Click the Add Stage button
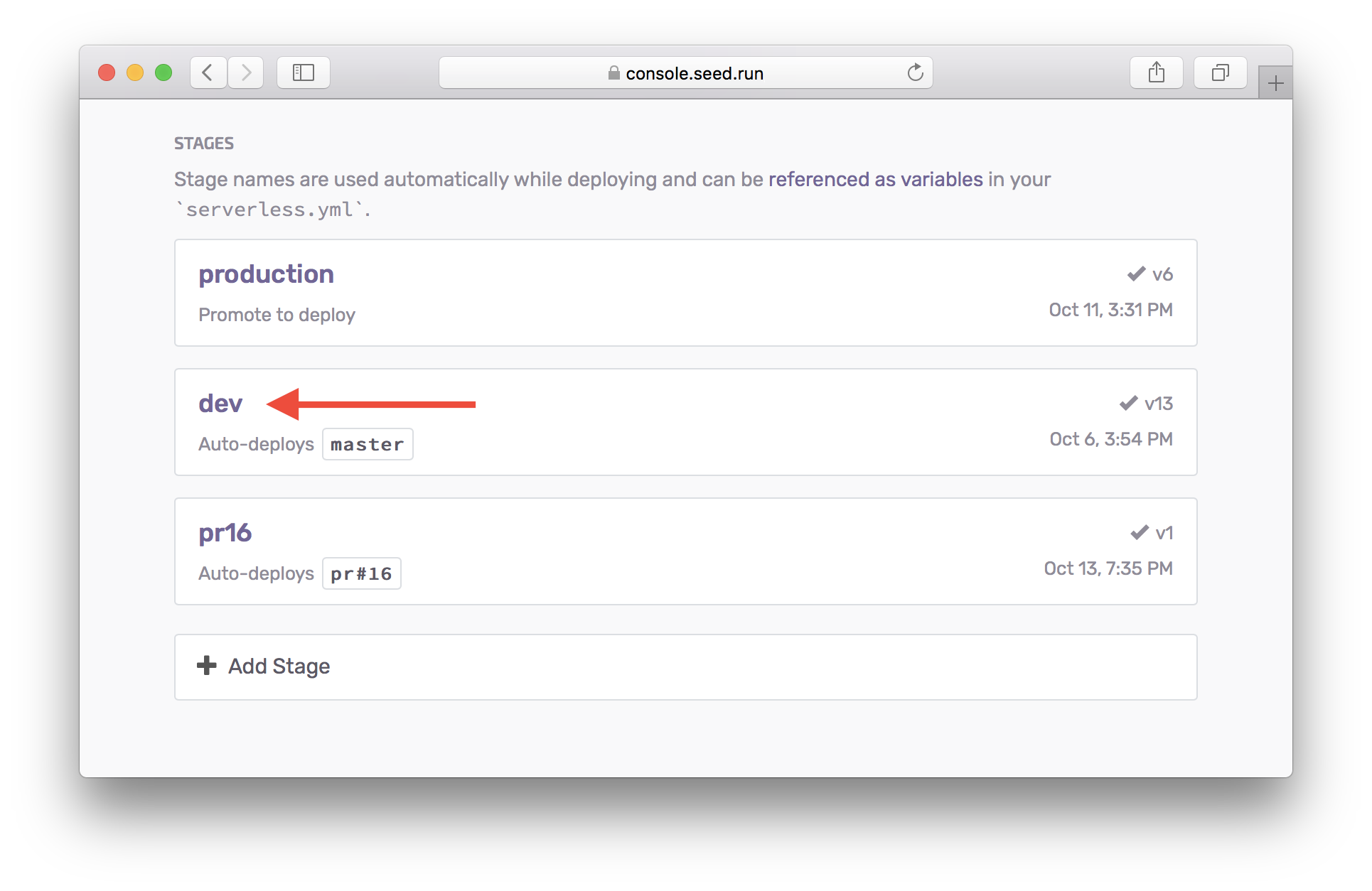The image size is (1372, 891). (279, 666)
